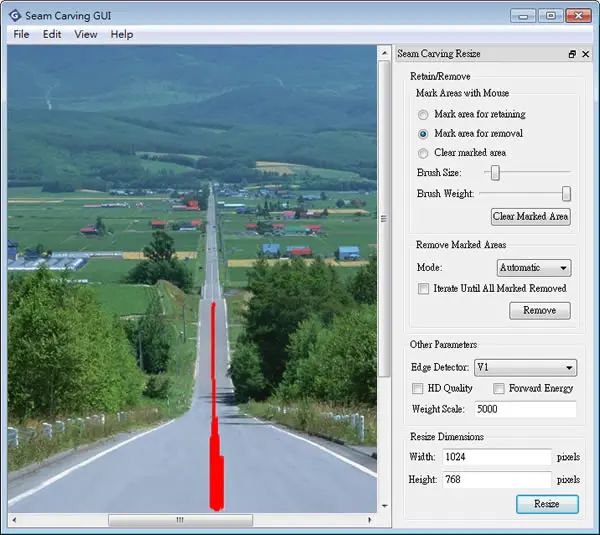Select Mark area for retaining
Viewport: 600px width, 535px height.
tap(423, 114)
